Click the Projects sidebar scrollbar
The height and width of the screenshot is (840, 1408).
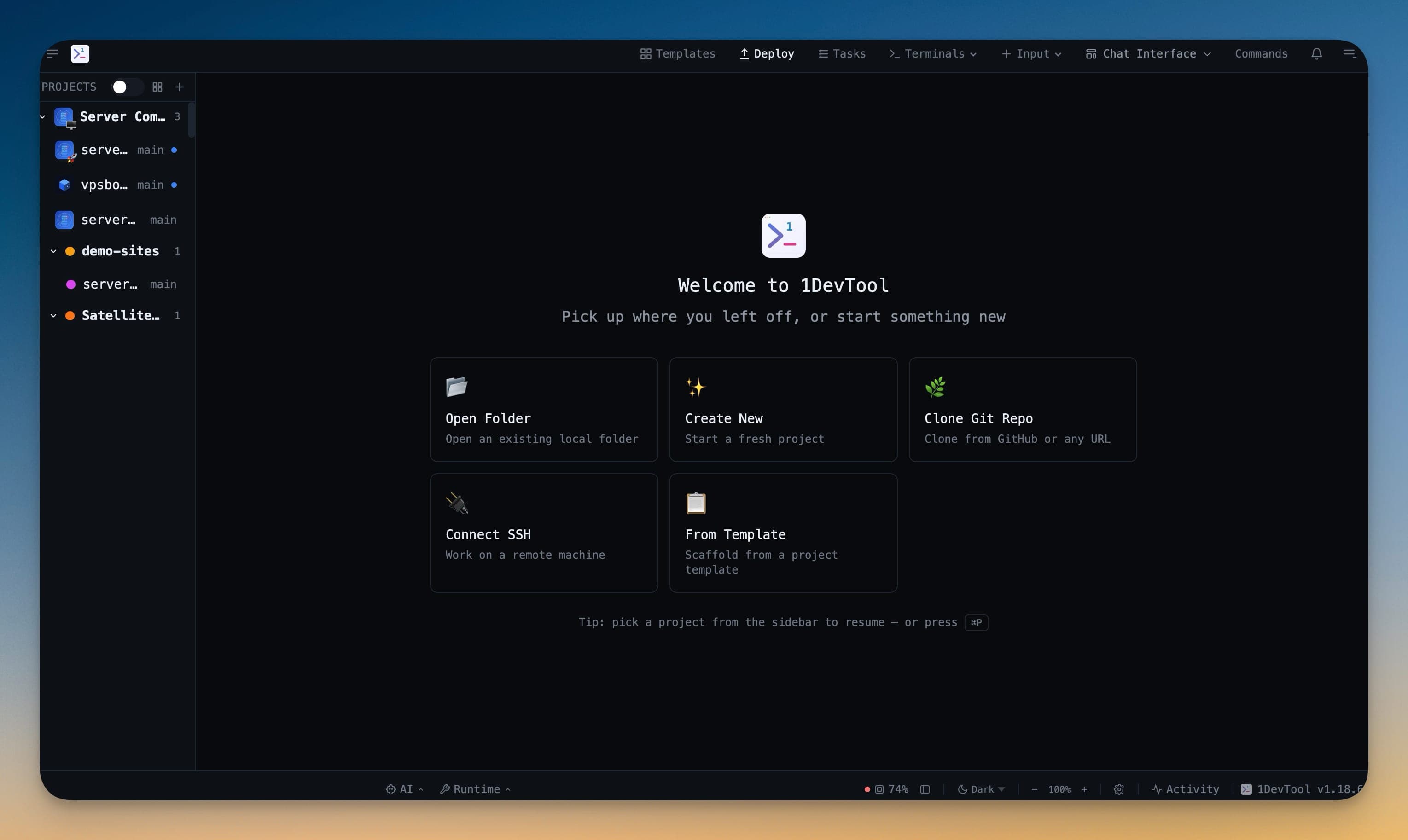[x=192, y=120]
